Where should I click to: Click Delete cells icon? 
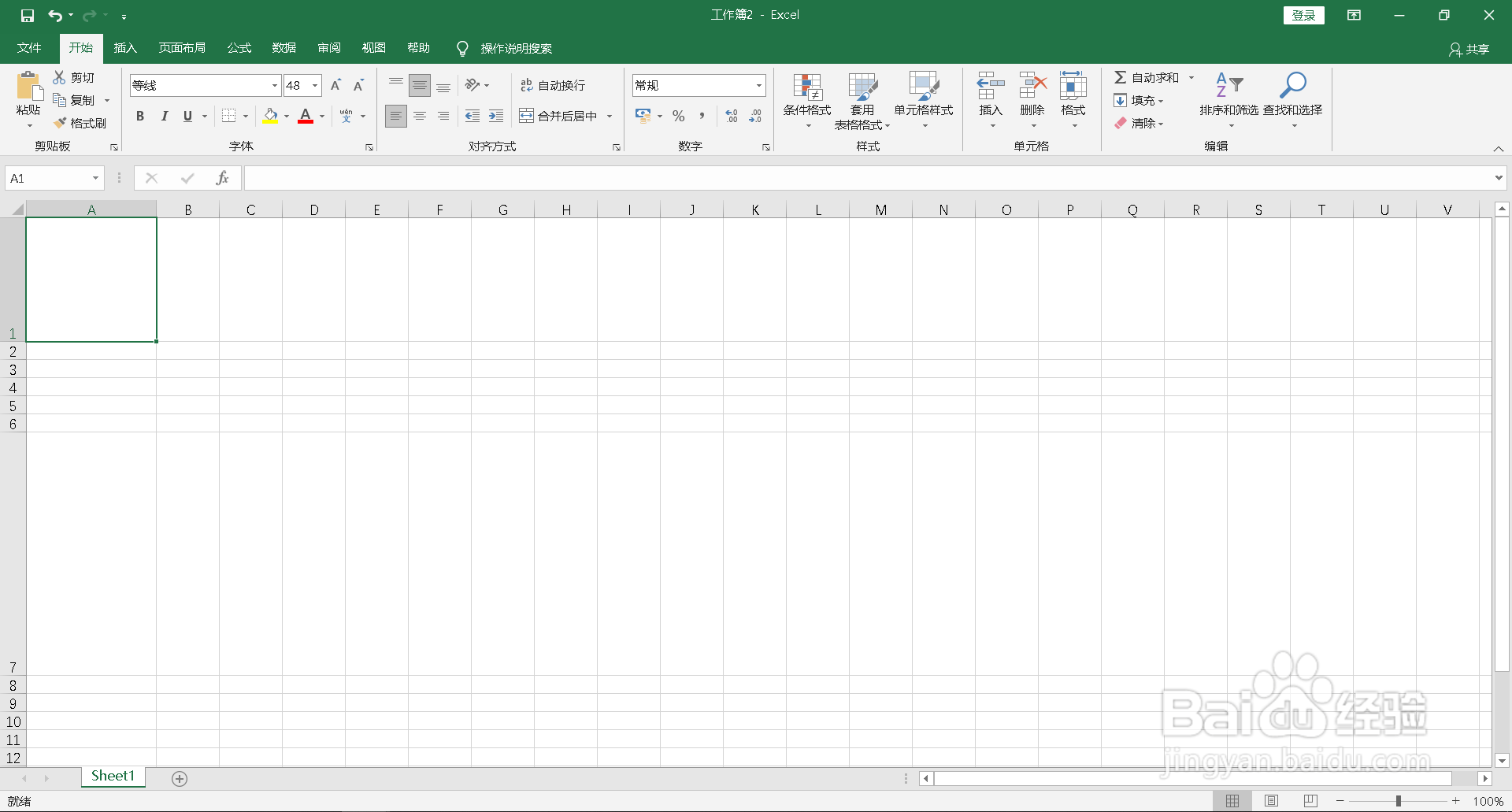(1032, 86)
